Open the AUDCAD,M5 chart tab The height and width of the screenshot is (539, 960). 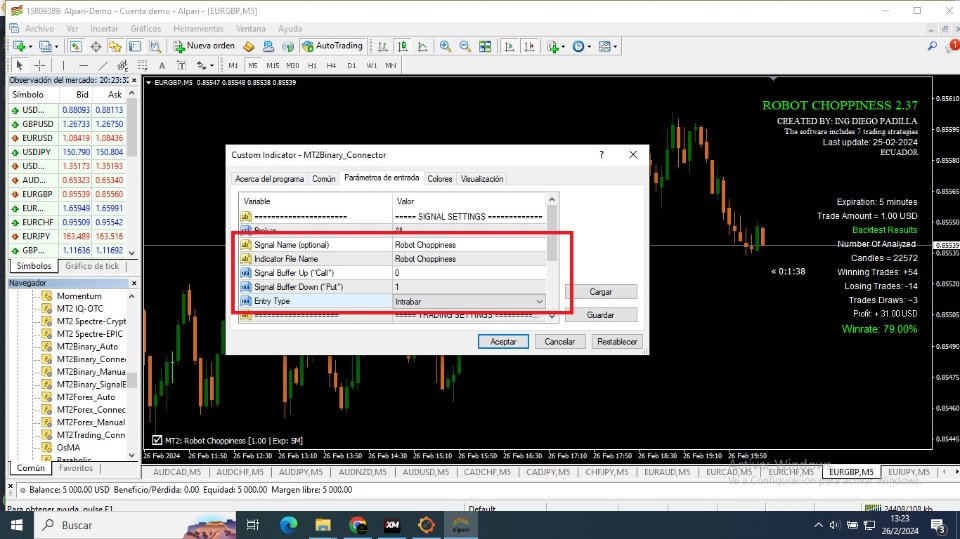pos(177,472)
